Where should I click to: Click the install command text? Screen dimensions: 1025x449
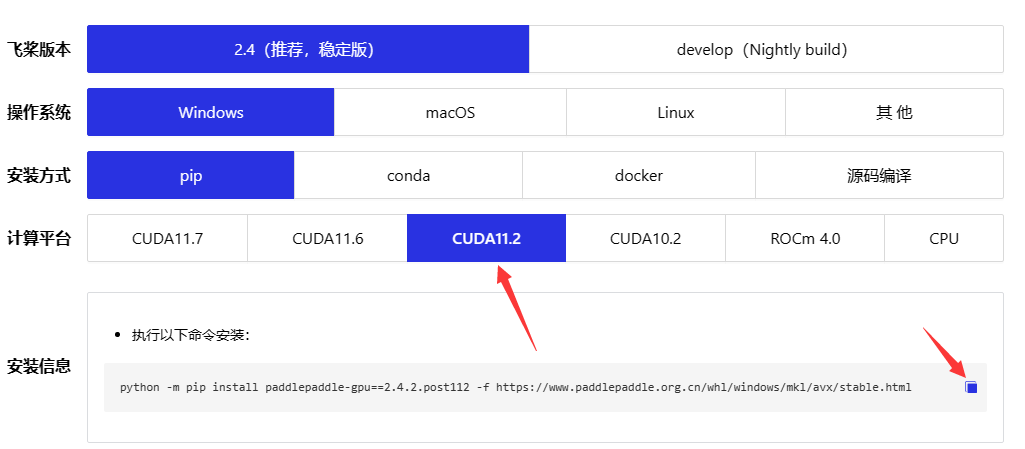coord(515,387)
